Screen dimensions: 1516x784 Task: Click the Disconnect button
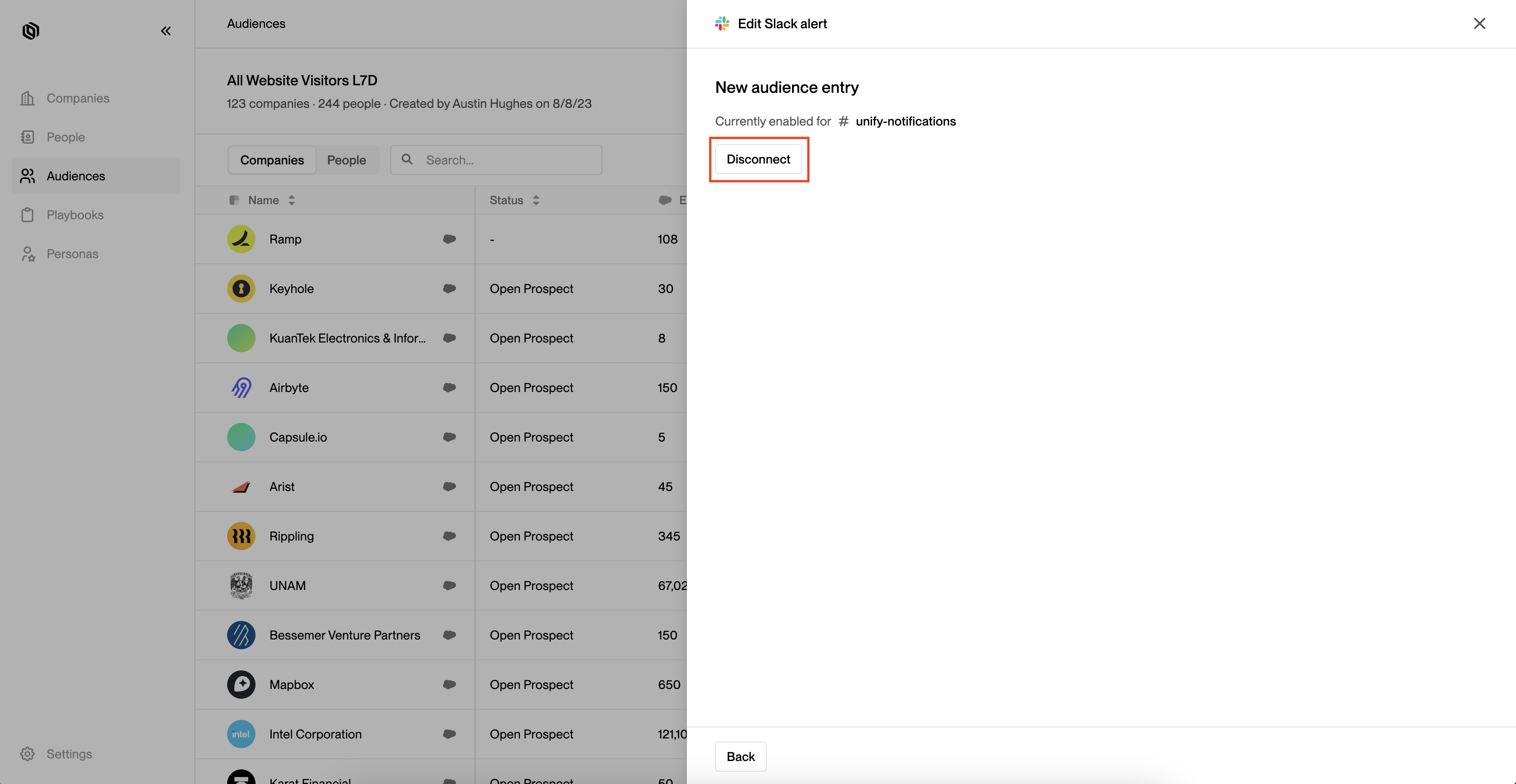758,159
